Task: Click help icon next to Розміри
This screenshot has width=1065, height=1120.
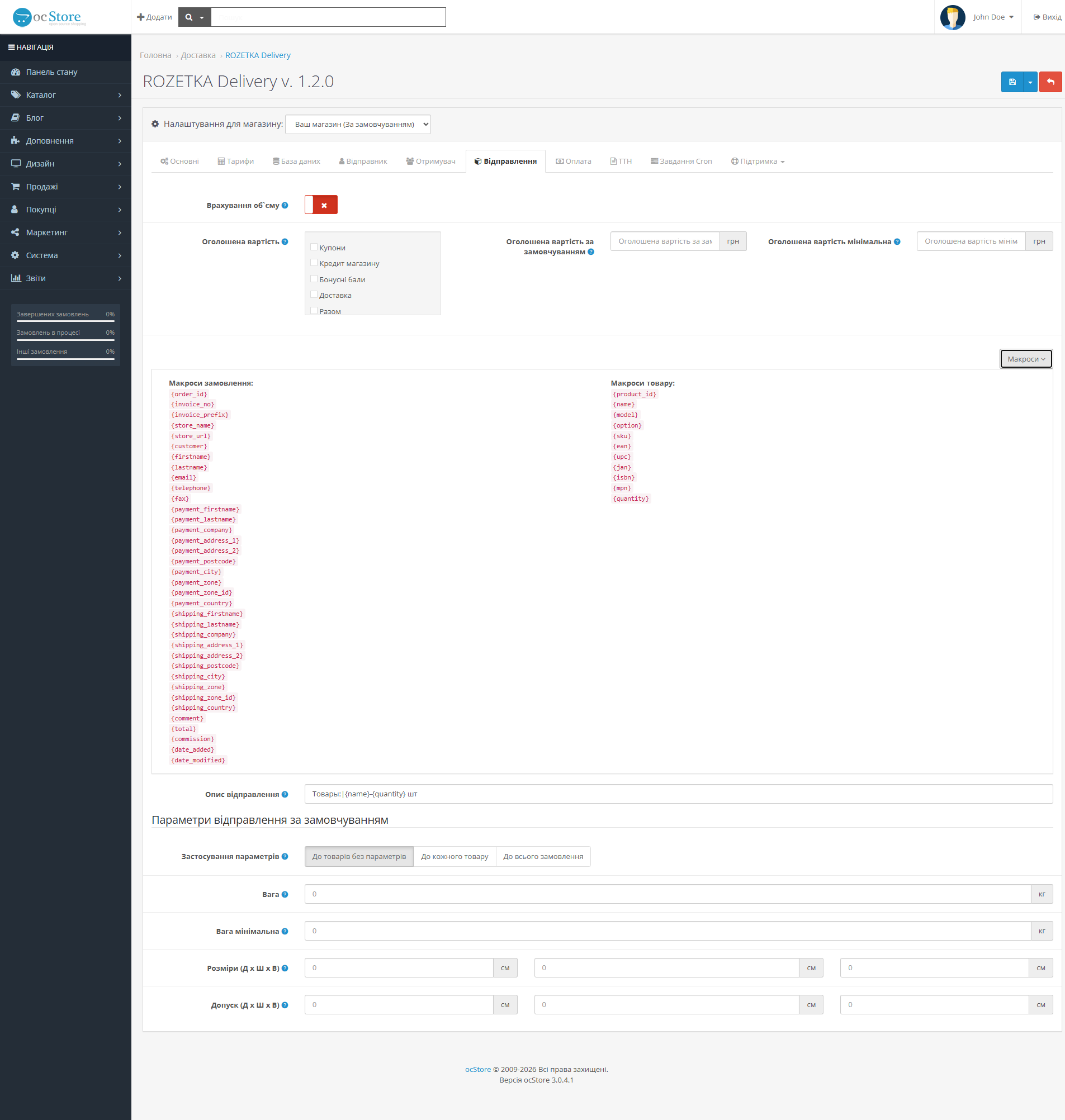Action: coord(285,968)
